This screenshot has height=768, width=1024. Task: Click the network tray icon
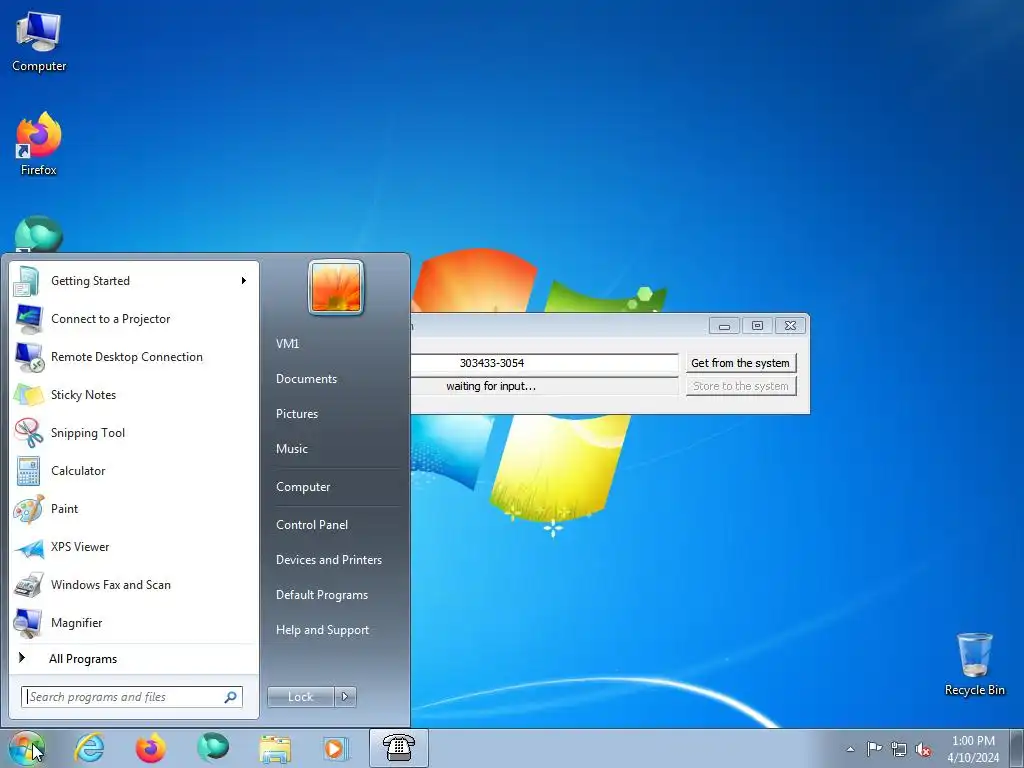(x=899, y=749)
